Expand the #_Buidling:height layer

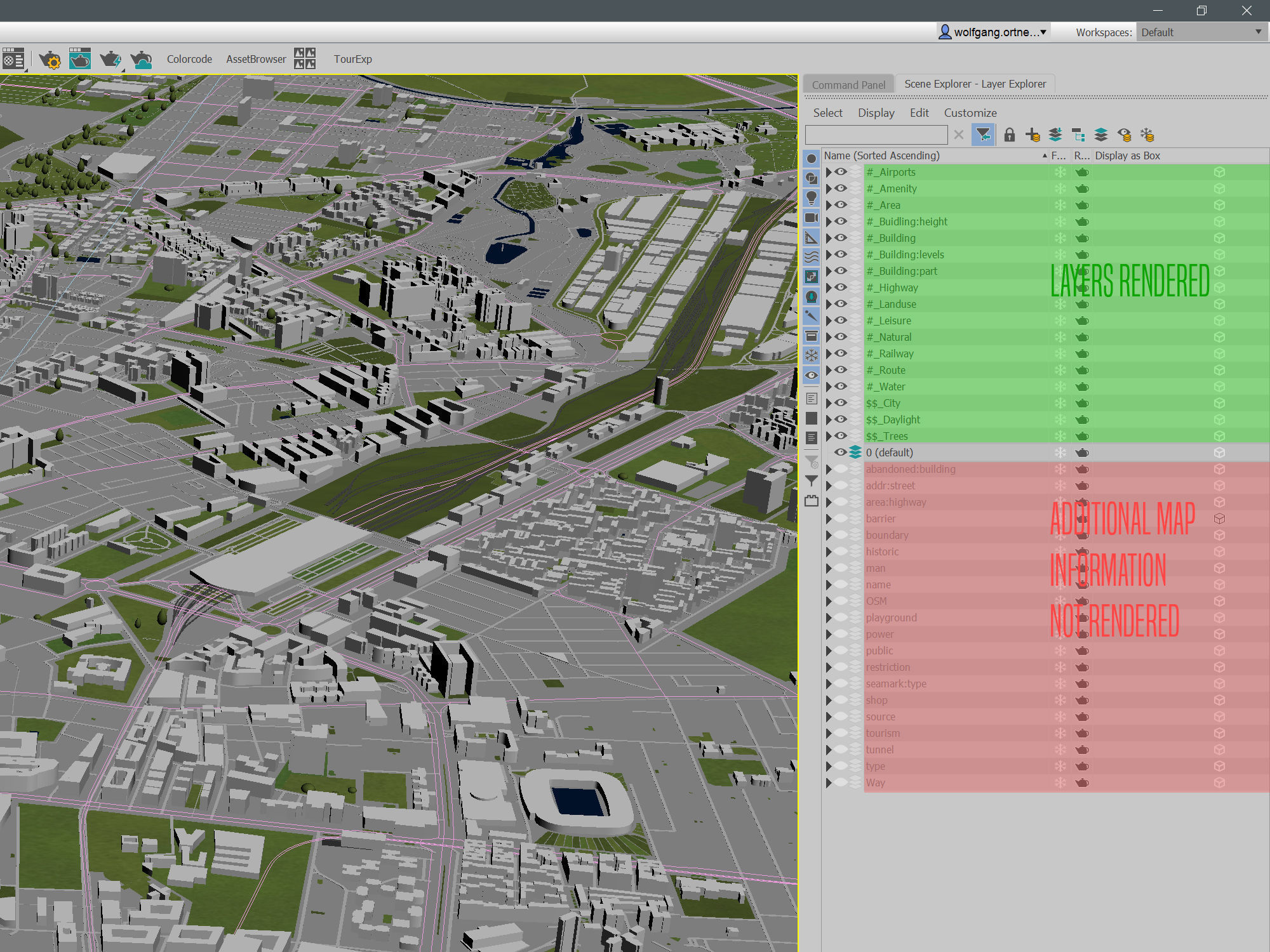click(x=829, y=221)
